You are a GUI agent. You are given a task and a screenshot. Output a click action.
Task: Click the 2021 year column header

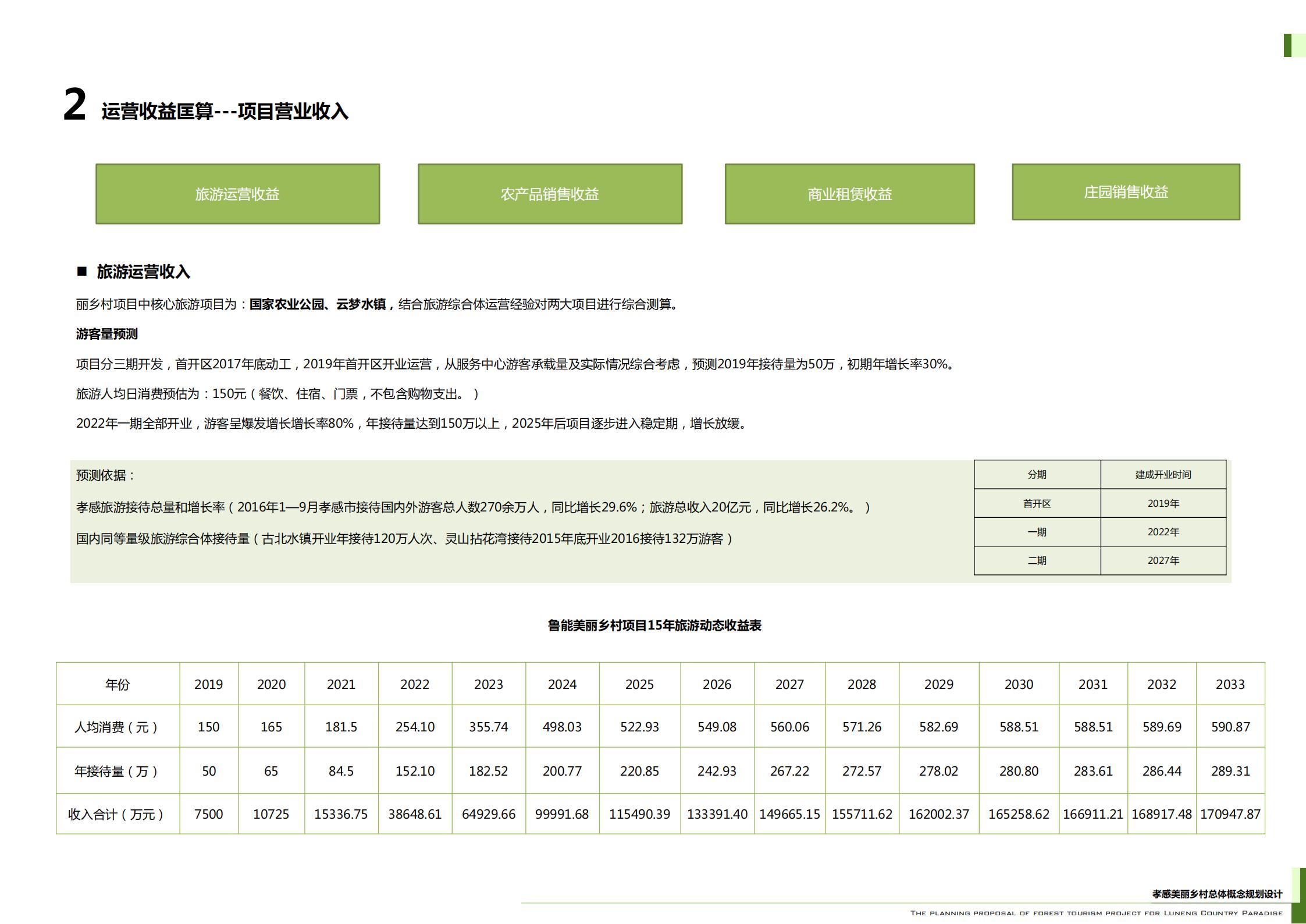pyautogui.click(x=341, y=684)
